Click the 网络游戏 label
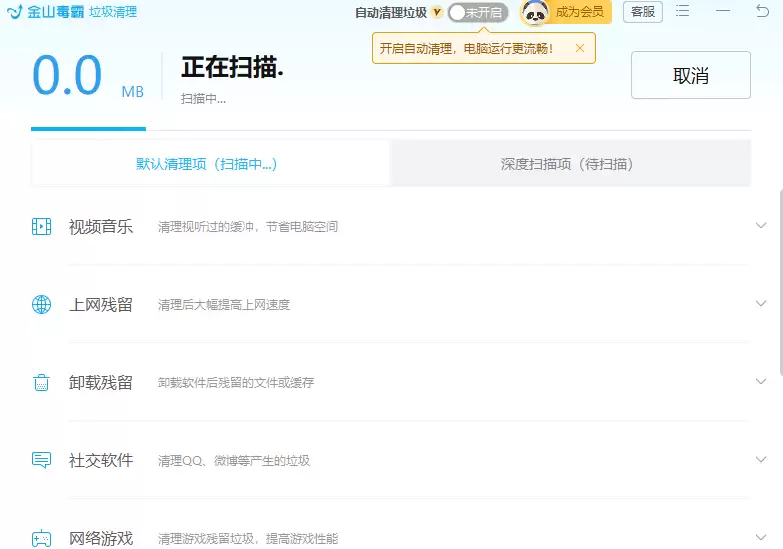The image size is (783, 549). (101, 539)
